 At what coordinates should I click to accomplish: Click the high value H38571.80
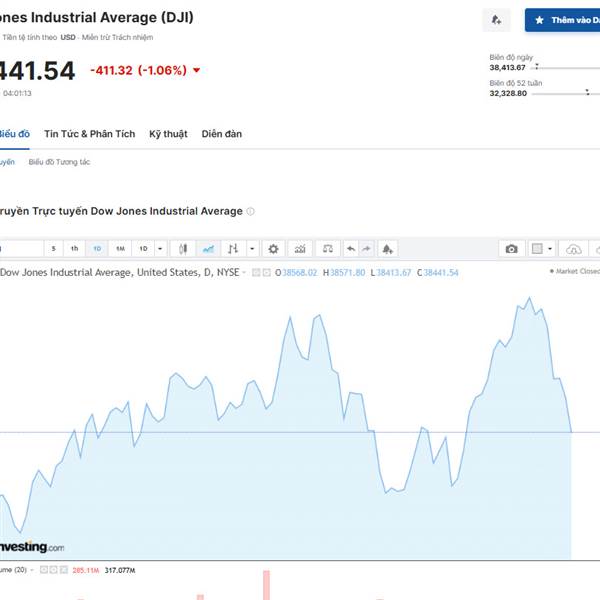pyautogui.click(x=344, y=272)
